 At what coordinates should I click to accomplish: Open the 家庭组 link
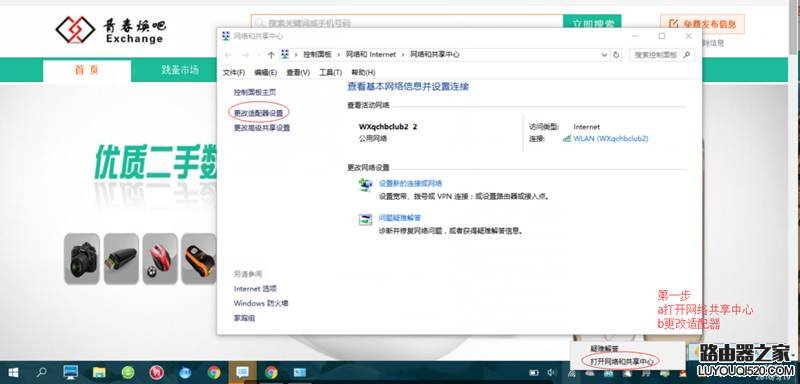click(244, 318)
